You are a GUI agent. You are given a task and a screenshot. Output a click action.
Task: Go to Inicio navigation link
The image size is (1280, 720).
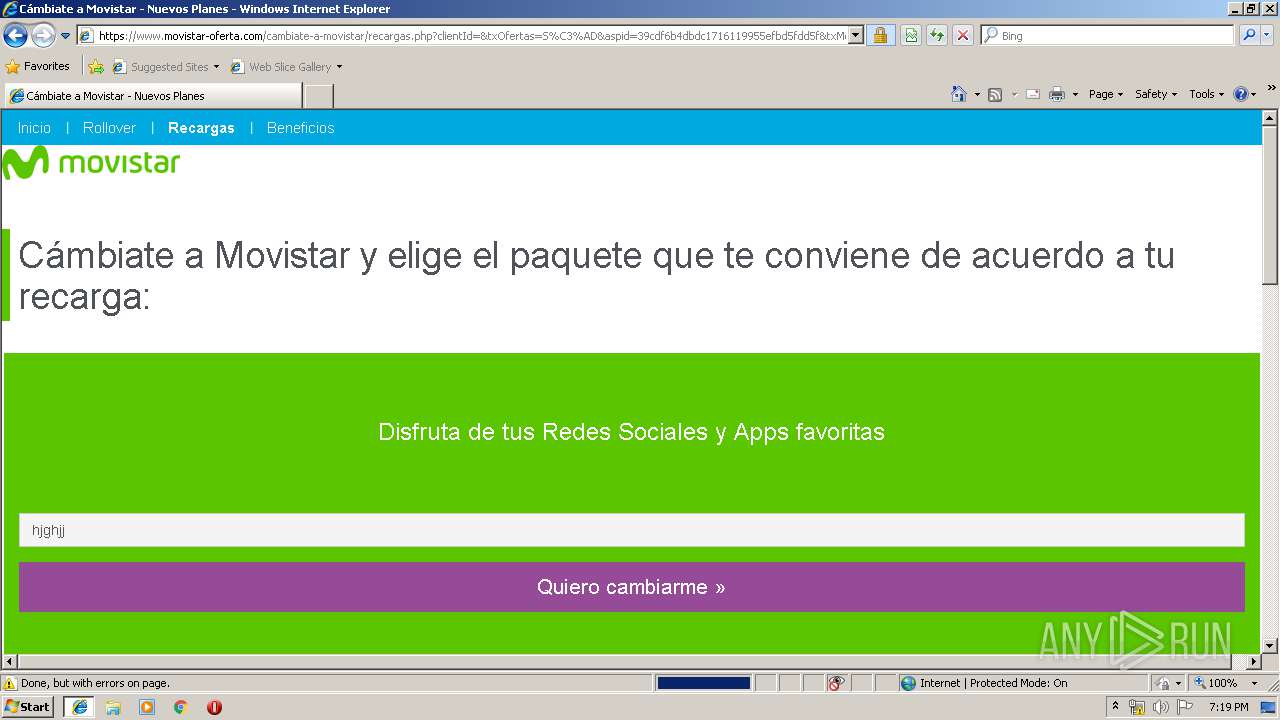[34, 128]
